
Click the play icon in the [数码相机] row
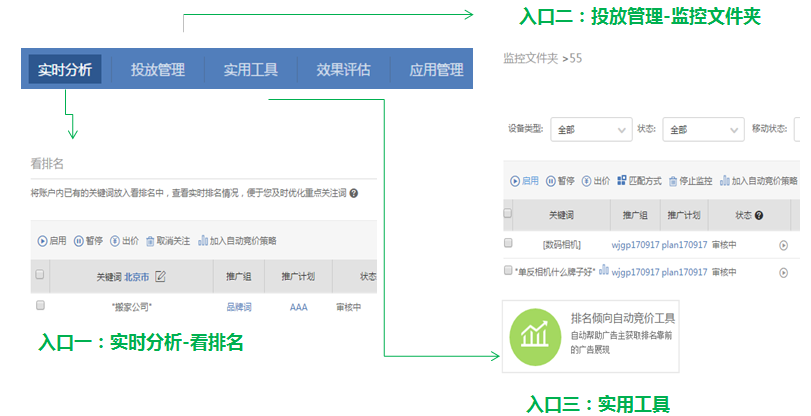point(783,244)
